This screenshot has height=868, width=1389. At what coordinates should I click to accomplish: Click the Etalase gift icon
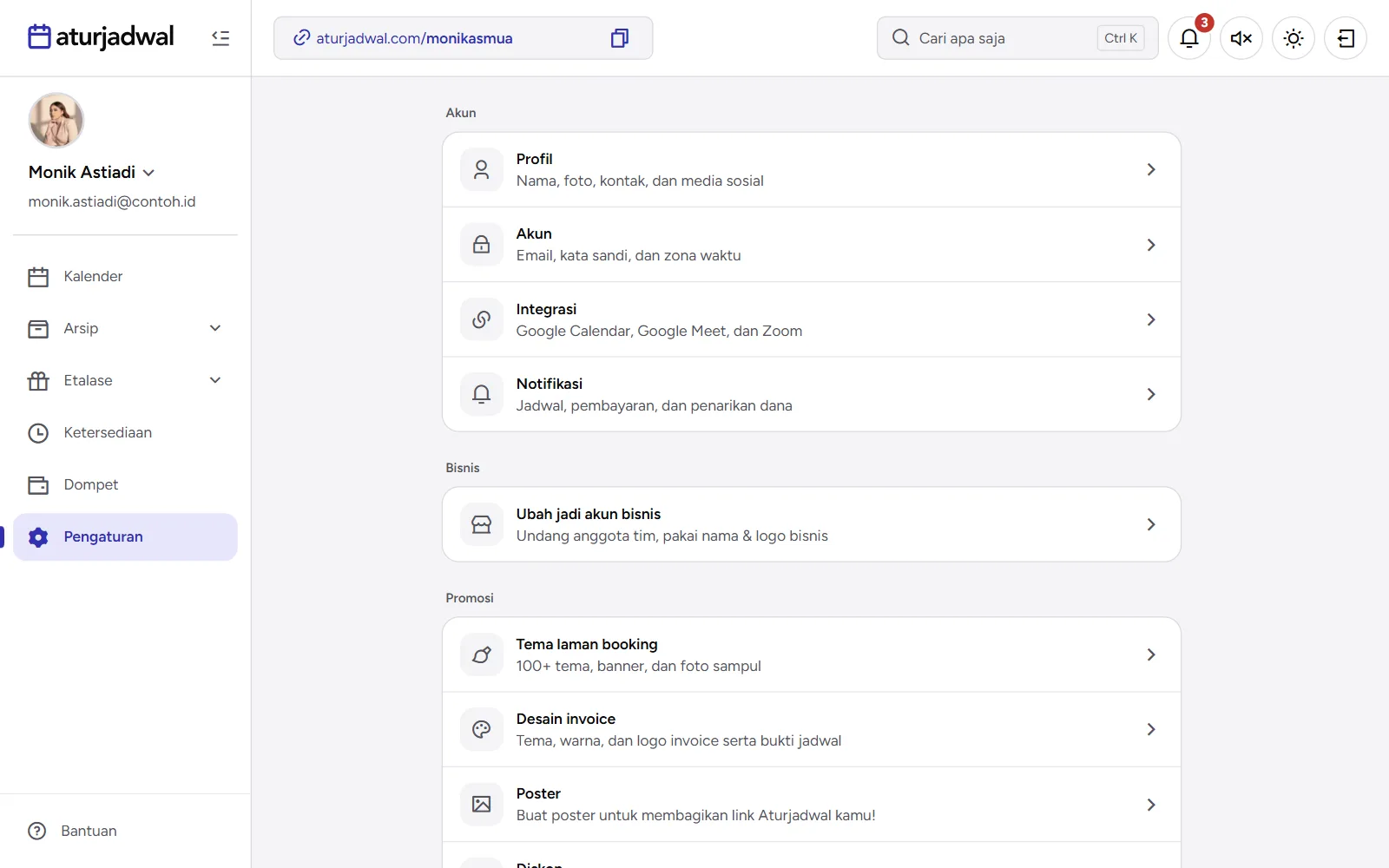(38, 381)
